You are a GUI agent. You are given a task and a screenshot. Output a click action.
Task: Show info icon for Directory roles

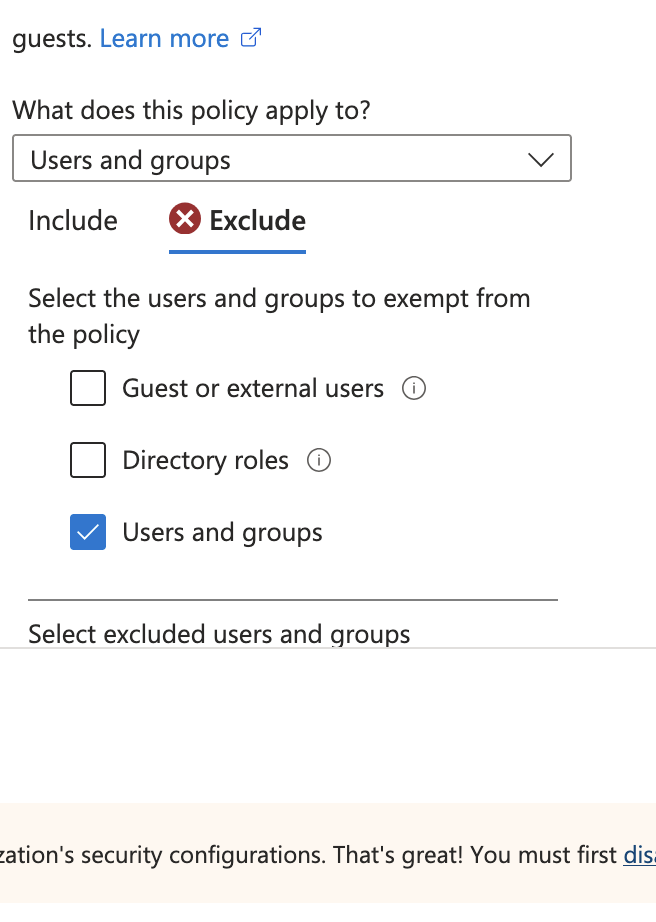pyautogui.click(x=319, y=460)
